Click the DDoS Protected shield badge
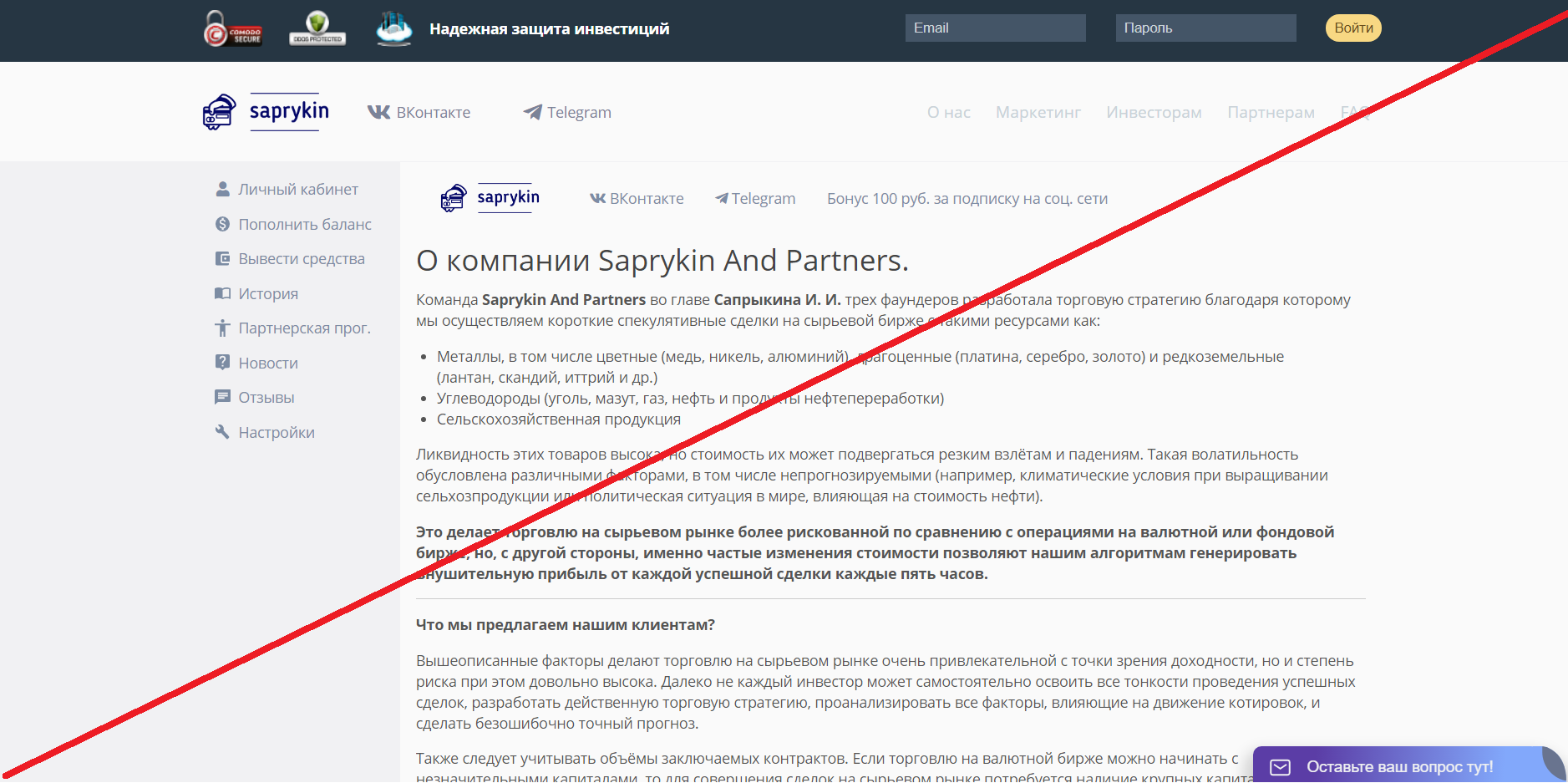Viewport: 1568px width, 783px height. point(317,28)
